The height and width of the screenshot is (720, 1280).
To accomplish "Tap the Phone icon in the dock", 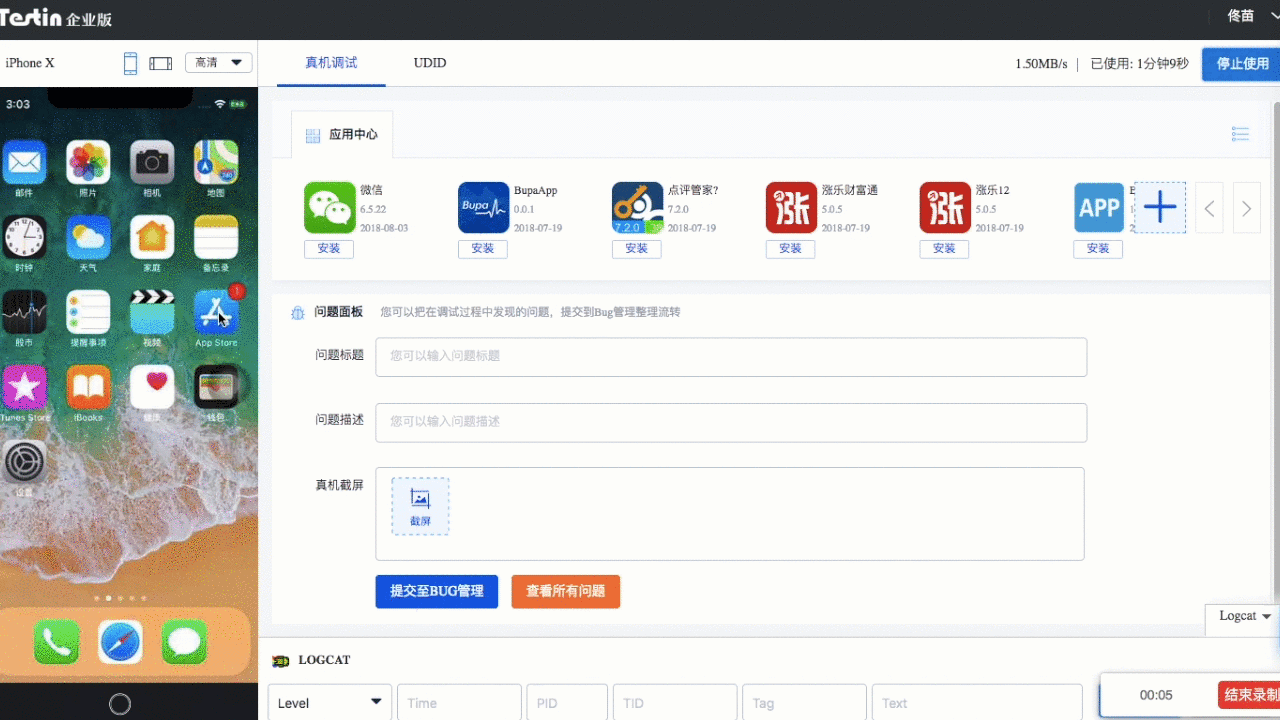I will pyautogui.click(x=56, y=642).
